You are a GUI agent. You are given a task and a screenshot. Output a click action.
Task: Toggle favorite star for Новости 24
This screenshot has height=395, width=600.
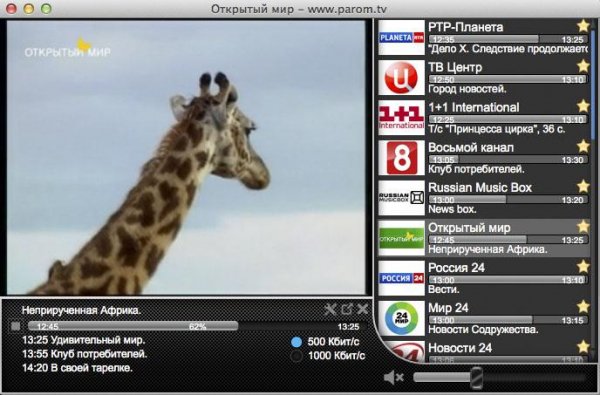click(x=583, y=347)
